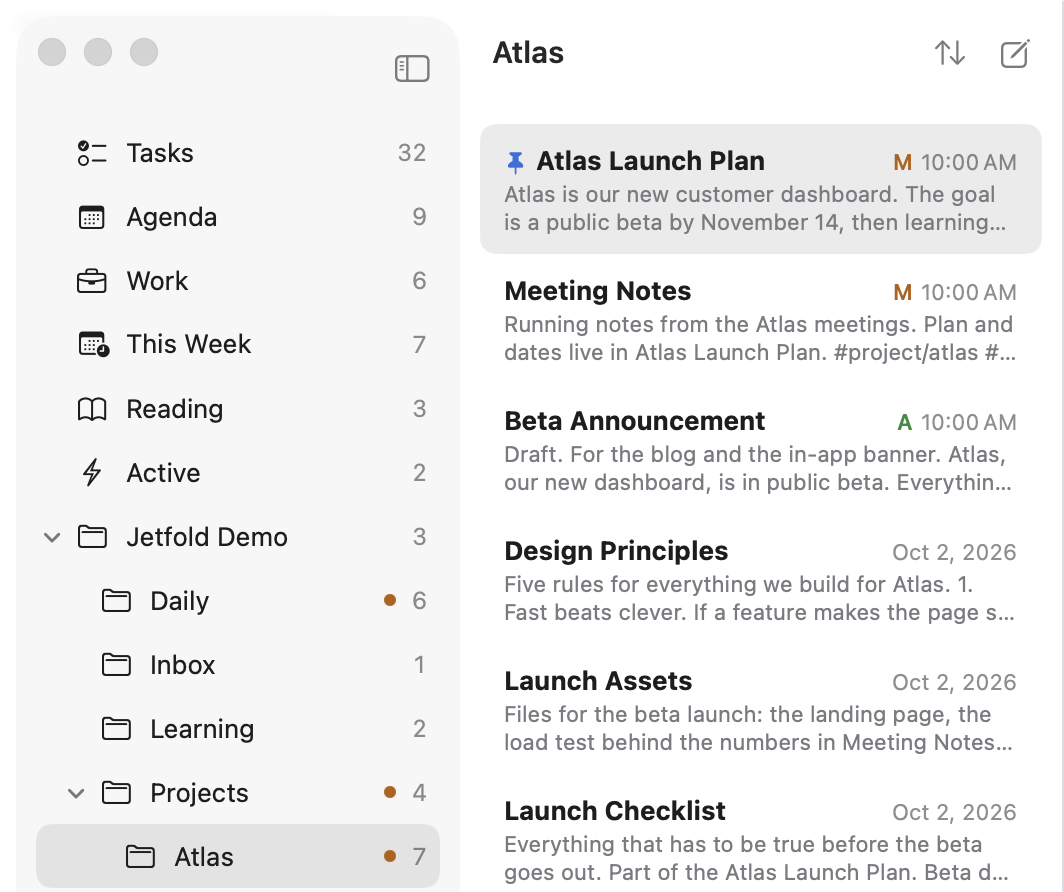Click the Oct 2, 2026 date on Launch Assets
Image resolution: width=1064 pixels, height=892 pixels.
954,682
